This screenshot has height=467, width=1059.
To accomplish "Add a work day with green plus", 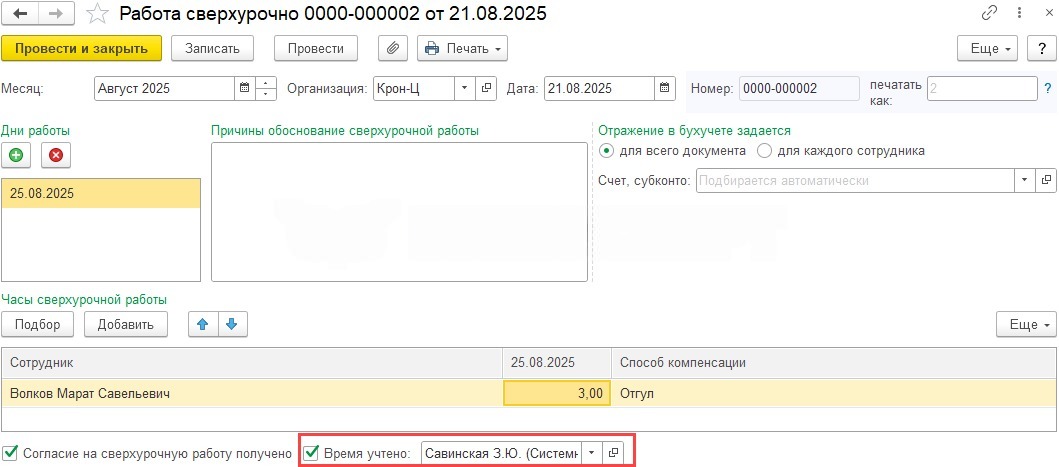I will [x=17, y=155].
